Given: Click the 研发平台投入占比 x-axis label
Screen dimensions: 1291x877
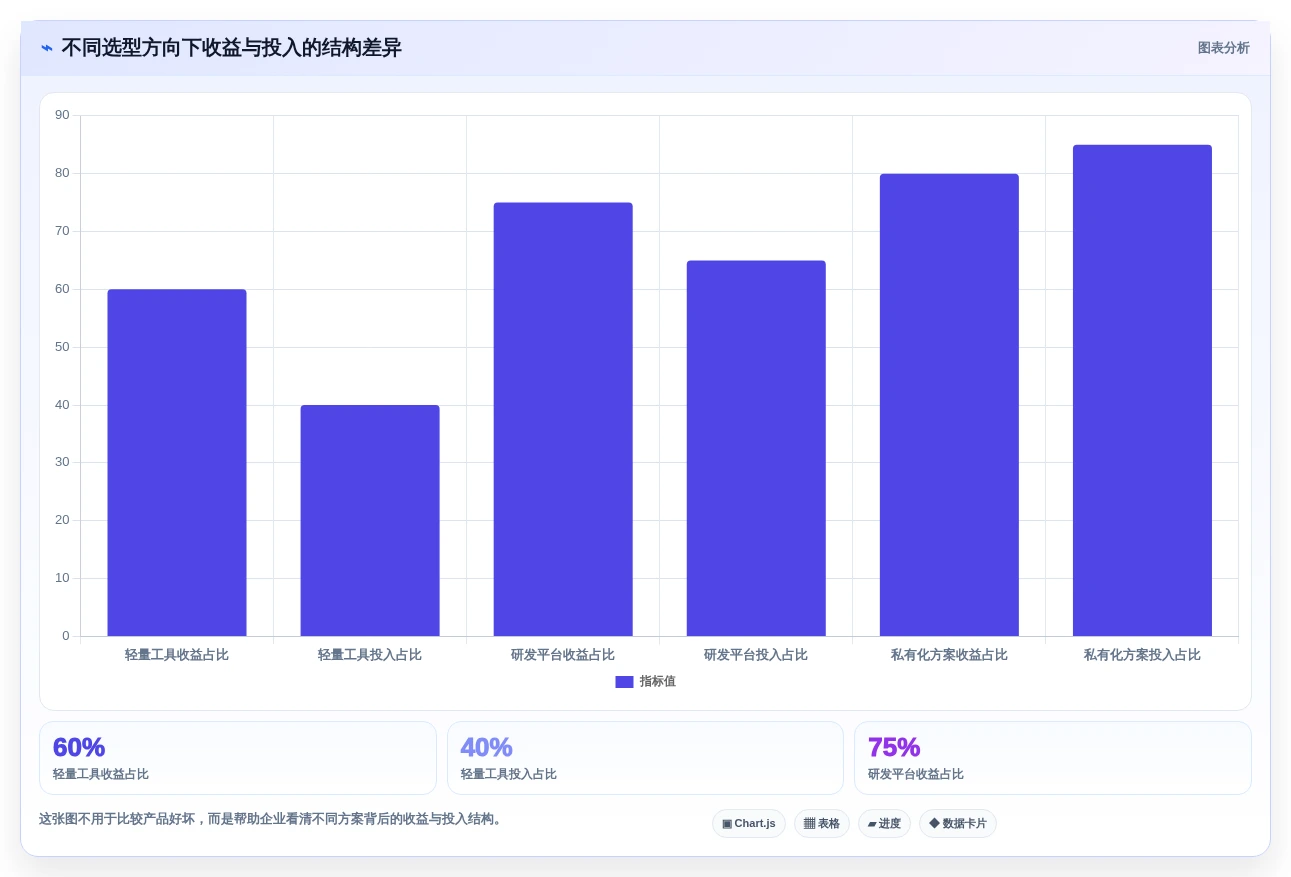Looking at the screenshot, I should point(756,655).
